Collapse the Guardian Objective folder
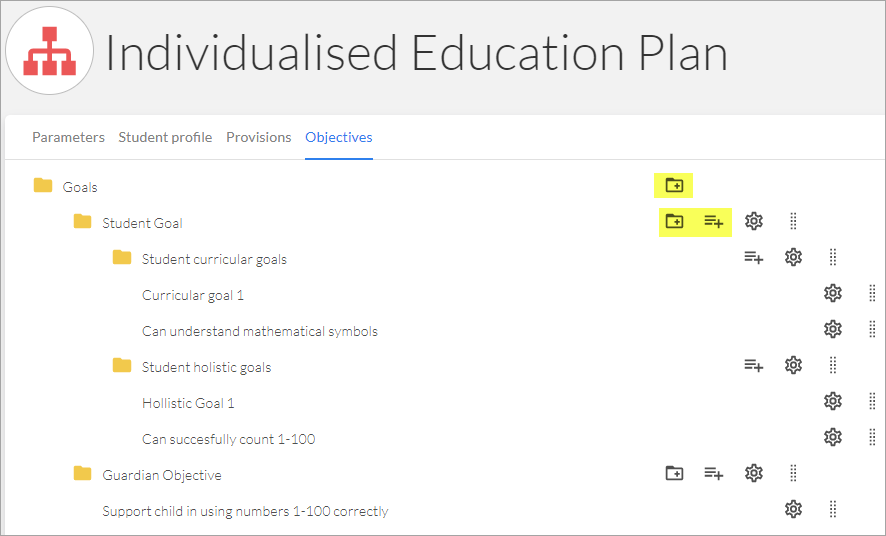This screenshot has width=886, height=536. (82, 473)
